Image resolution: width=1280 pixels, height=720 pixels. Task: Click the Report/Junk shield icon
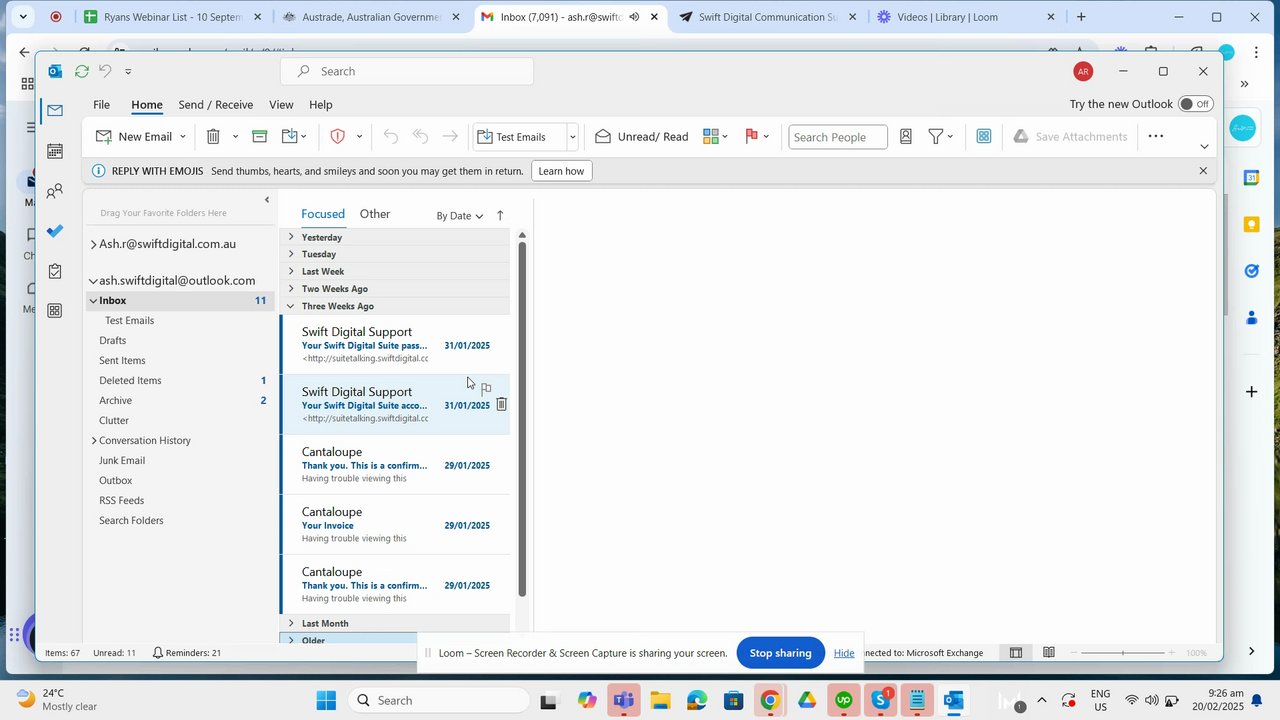click(337, 137)
